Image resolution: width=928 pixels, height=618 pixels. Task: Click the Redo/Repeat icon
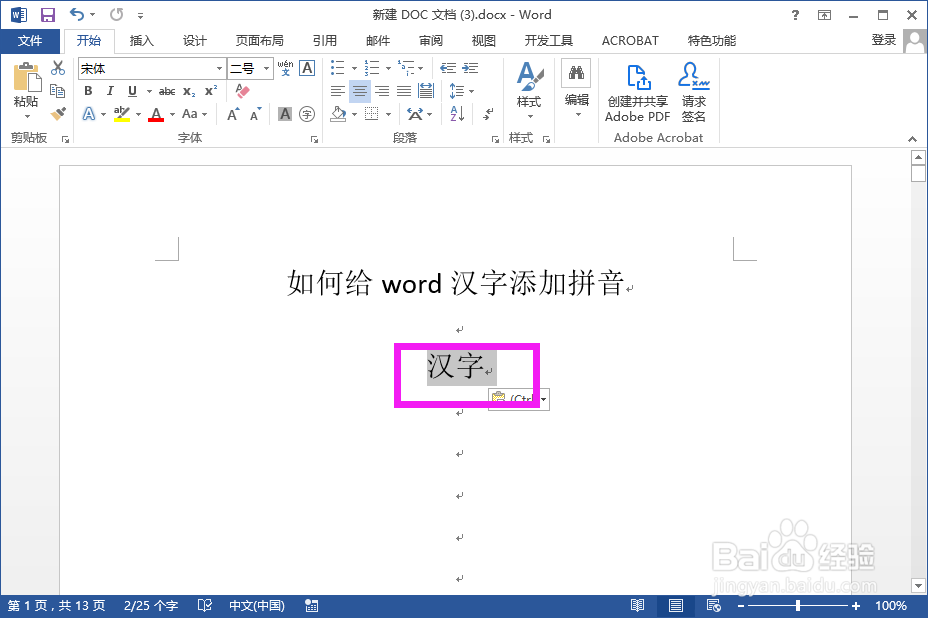point(117,14)
